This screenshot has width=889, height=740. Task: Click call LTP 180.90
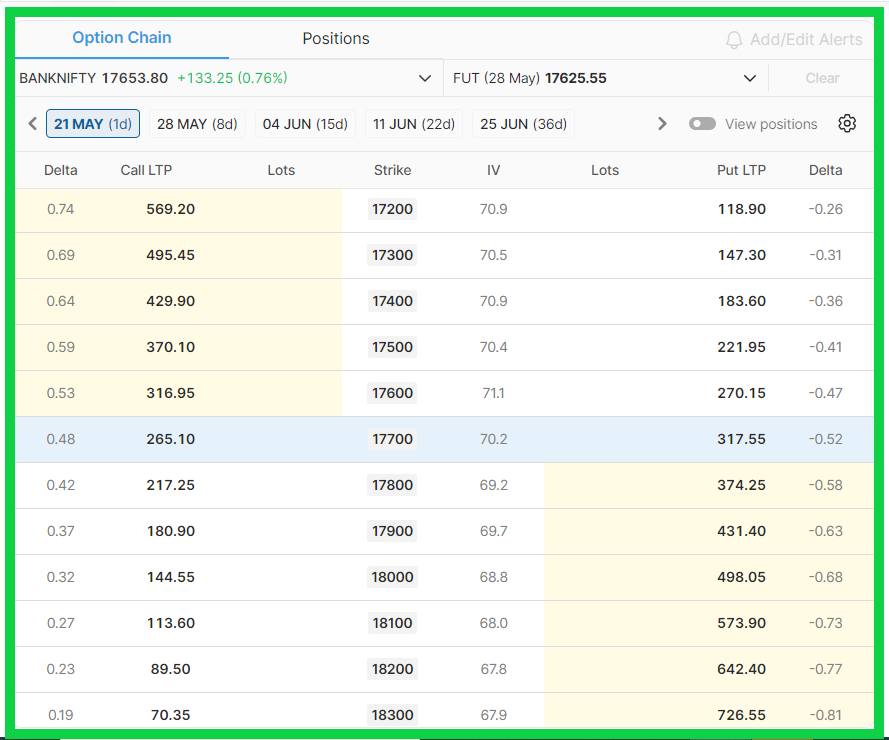pos(171,531)
